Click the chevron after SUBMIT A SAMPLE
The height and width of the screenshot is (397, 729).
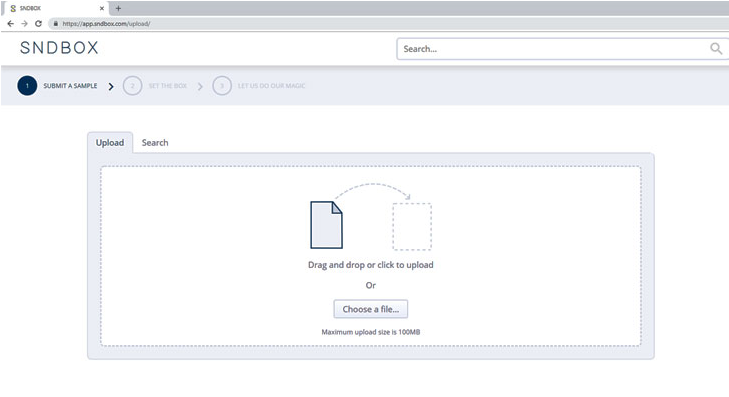pyautogui.click(x=111, y=86)
